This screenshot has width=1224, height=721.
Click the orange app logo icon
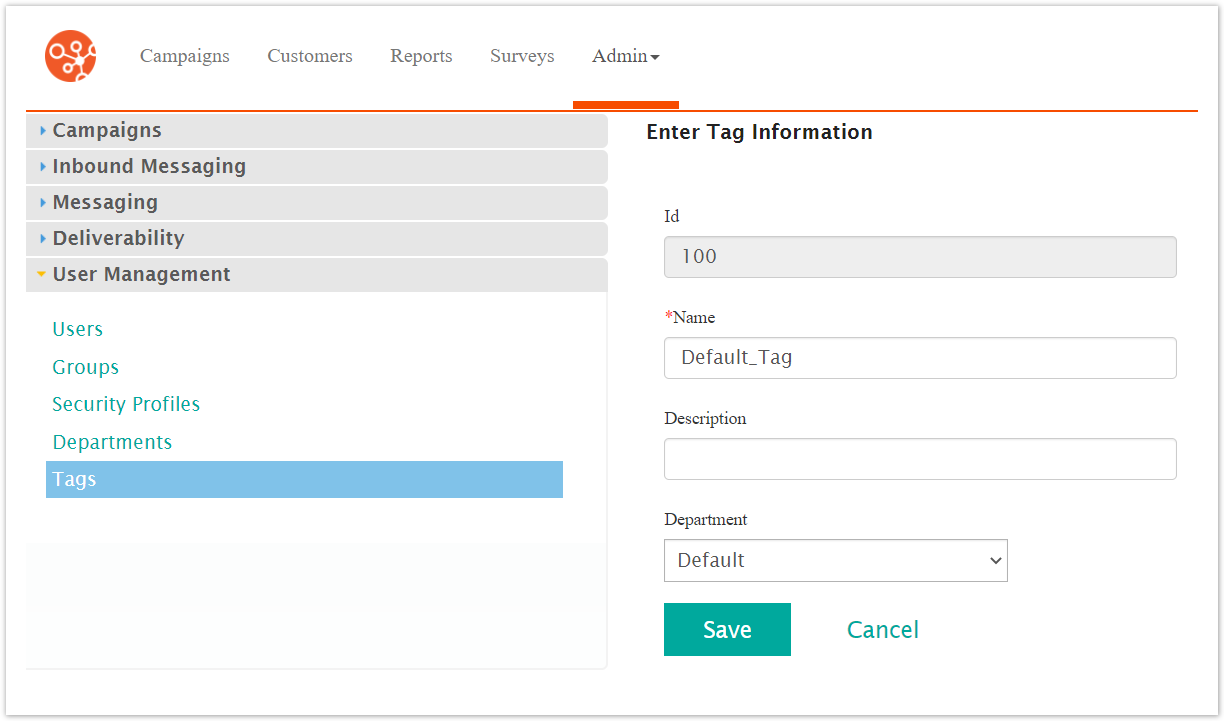[x=71, y=56]
